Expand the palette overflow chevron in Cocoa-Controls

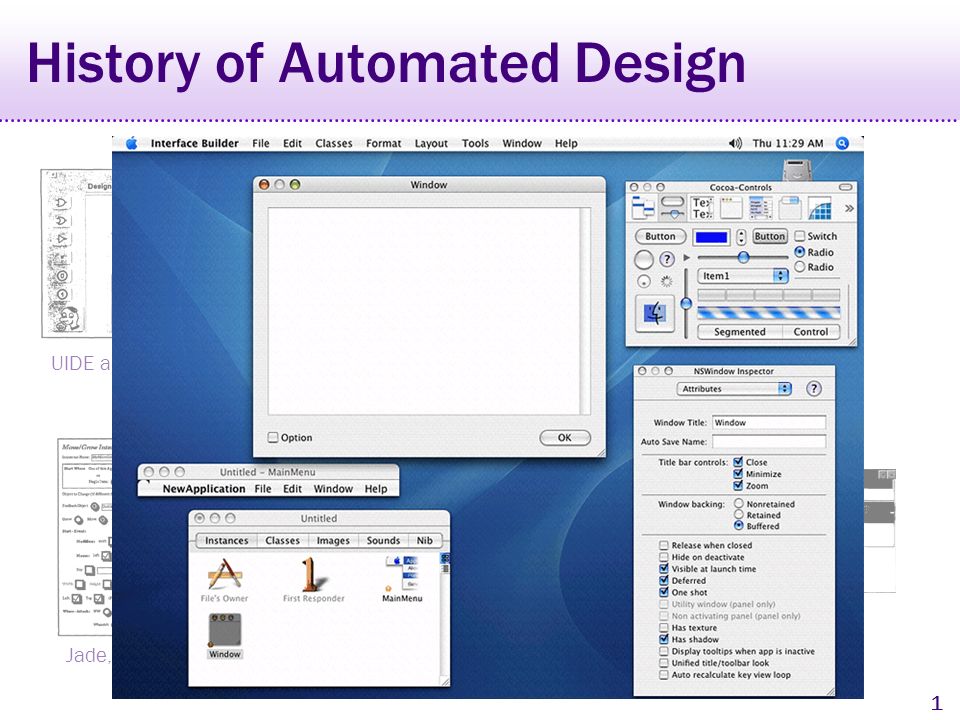click(x=849, y=208)
